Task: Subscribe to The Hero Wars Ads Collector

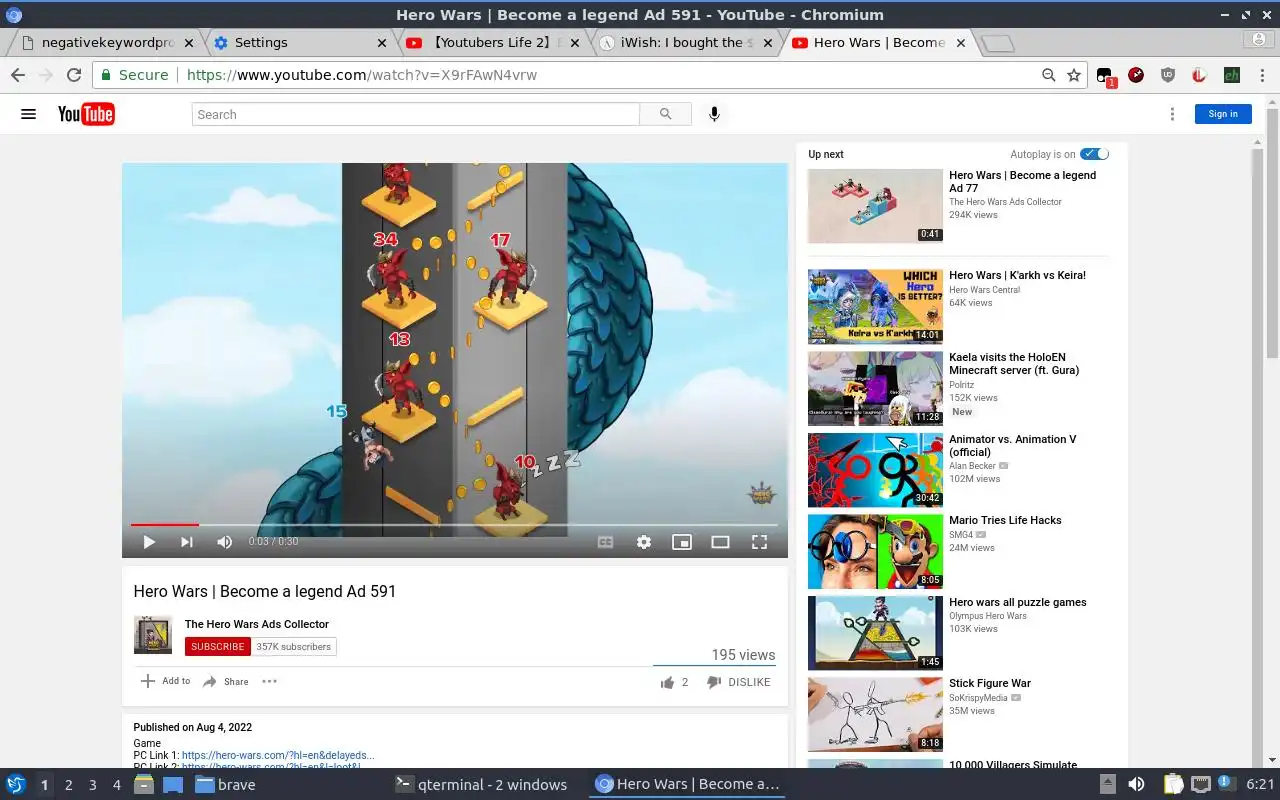Action: pos(218,647)
